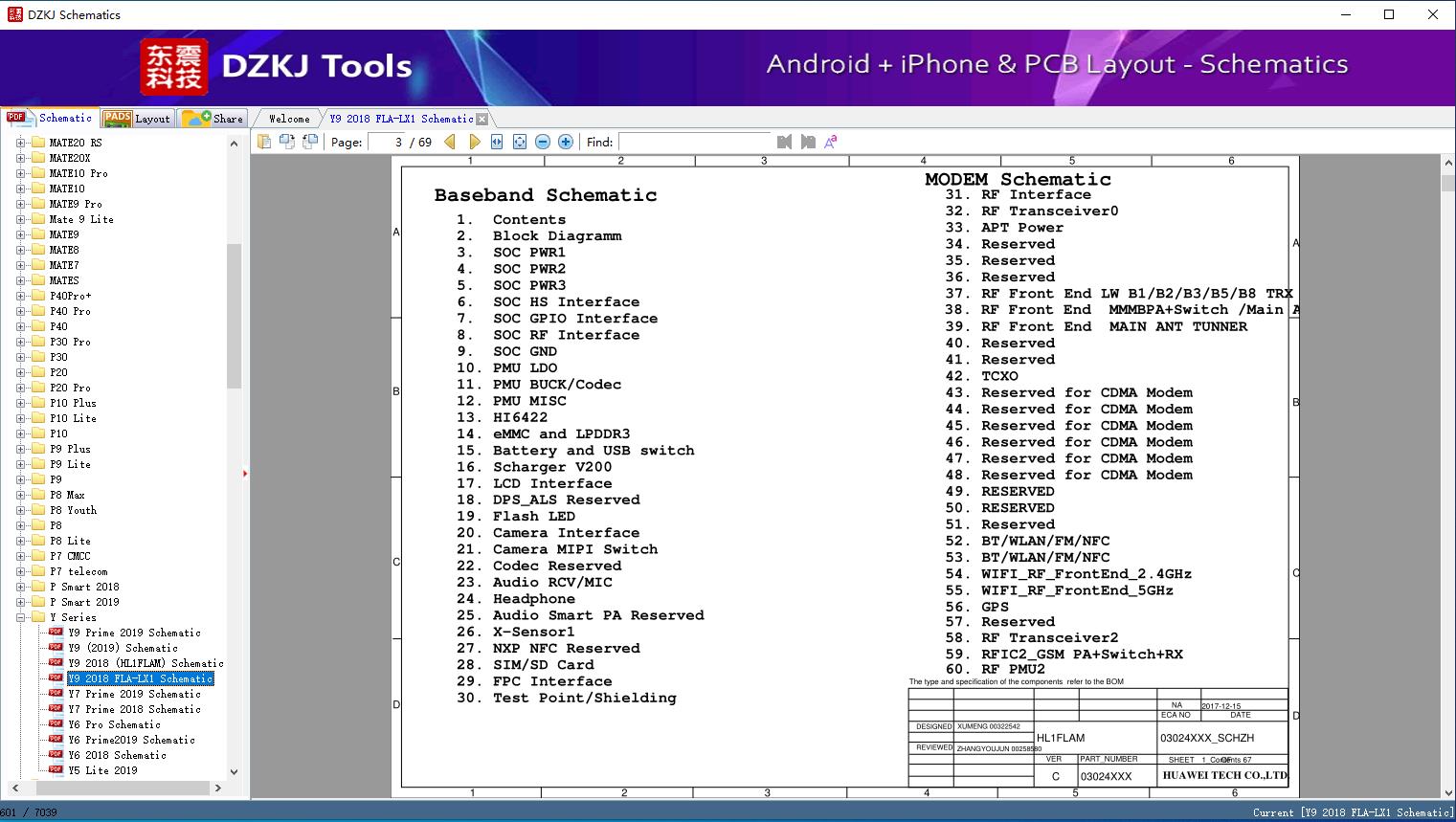Click the document viewer scroll up arrow
Screen dimensions: 1456x822
1447,164
